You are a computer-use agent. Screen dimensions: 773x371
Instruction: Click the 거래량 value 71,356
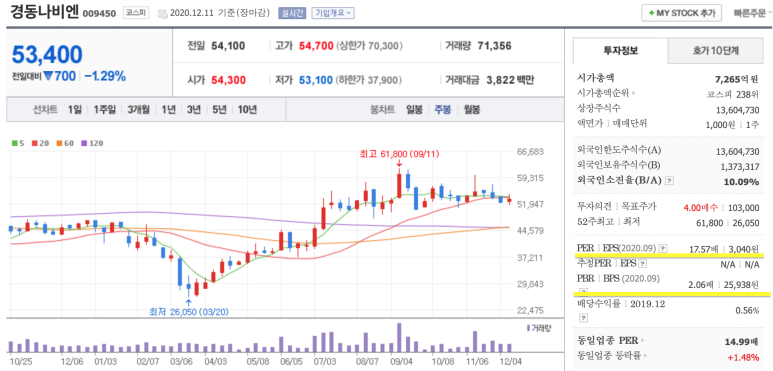pos(494,46)
